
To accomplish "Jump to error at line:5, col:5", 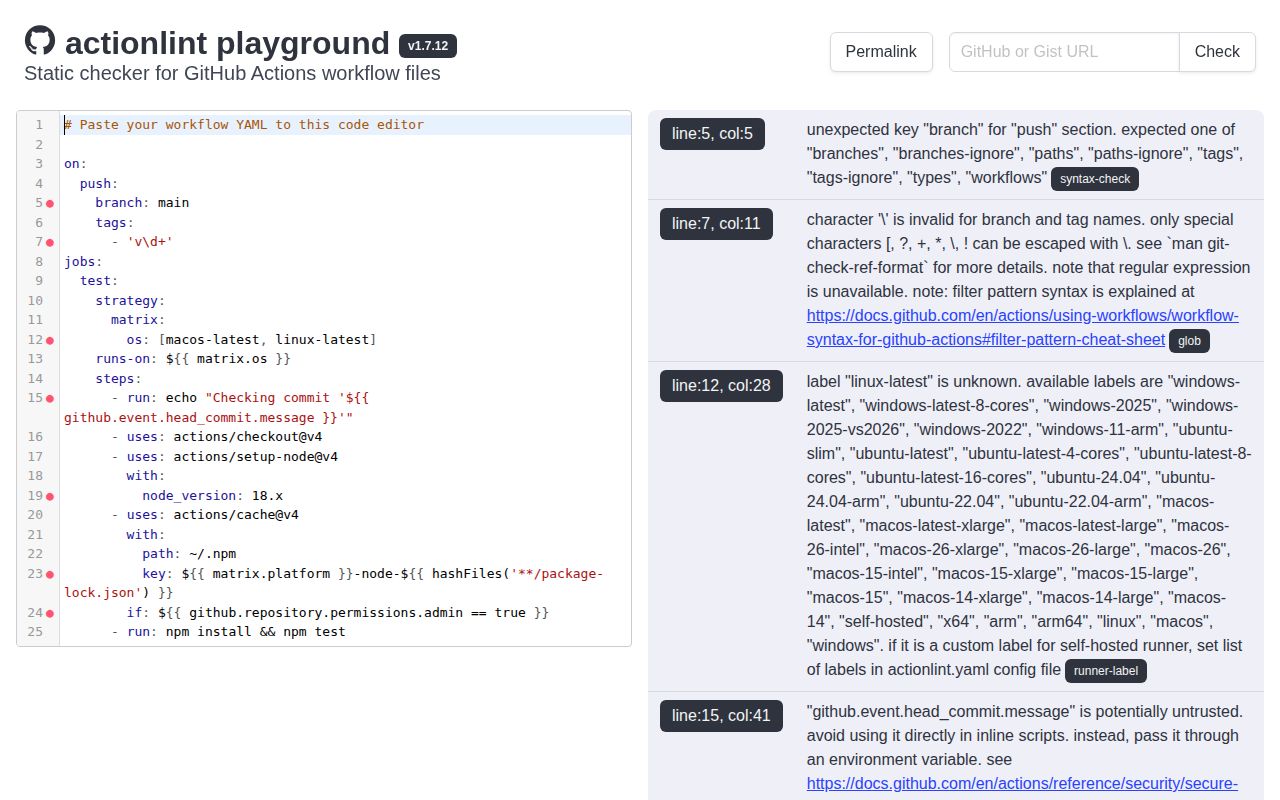I will tap(712, 133).
